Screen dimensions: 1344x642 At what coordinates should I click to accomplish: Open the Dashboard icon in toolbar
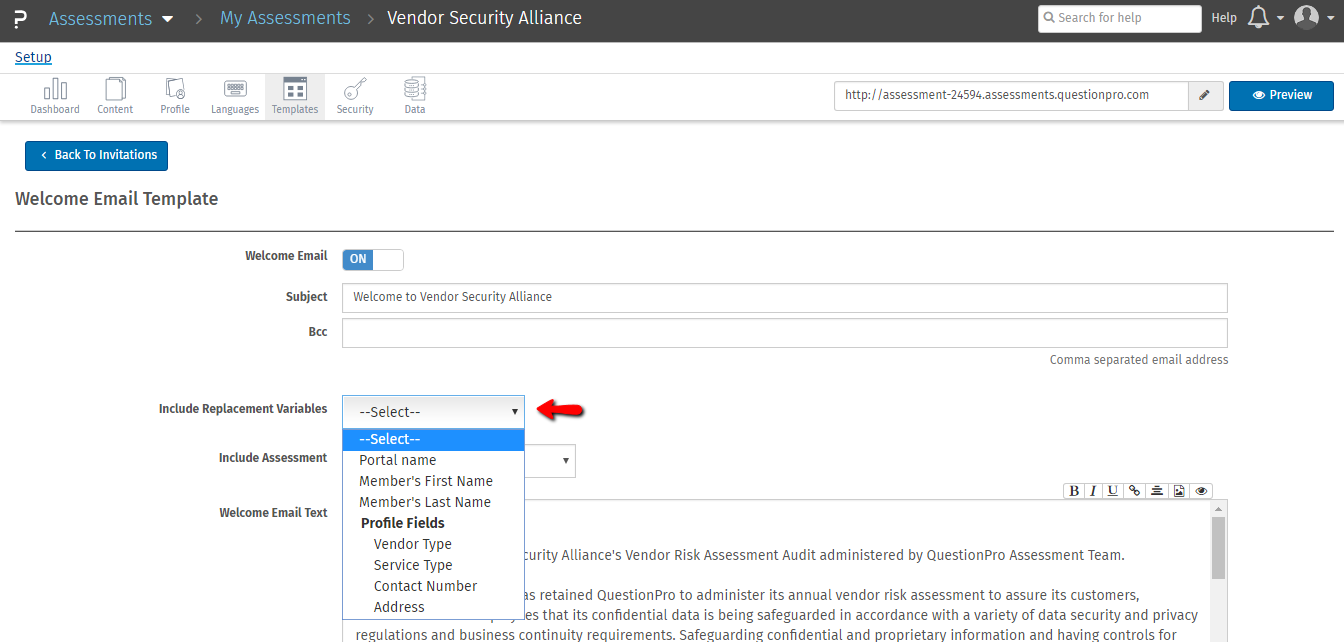pyautogui.click(x=55, y=97)
